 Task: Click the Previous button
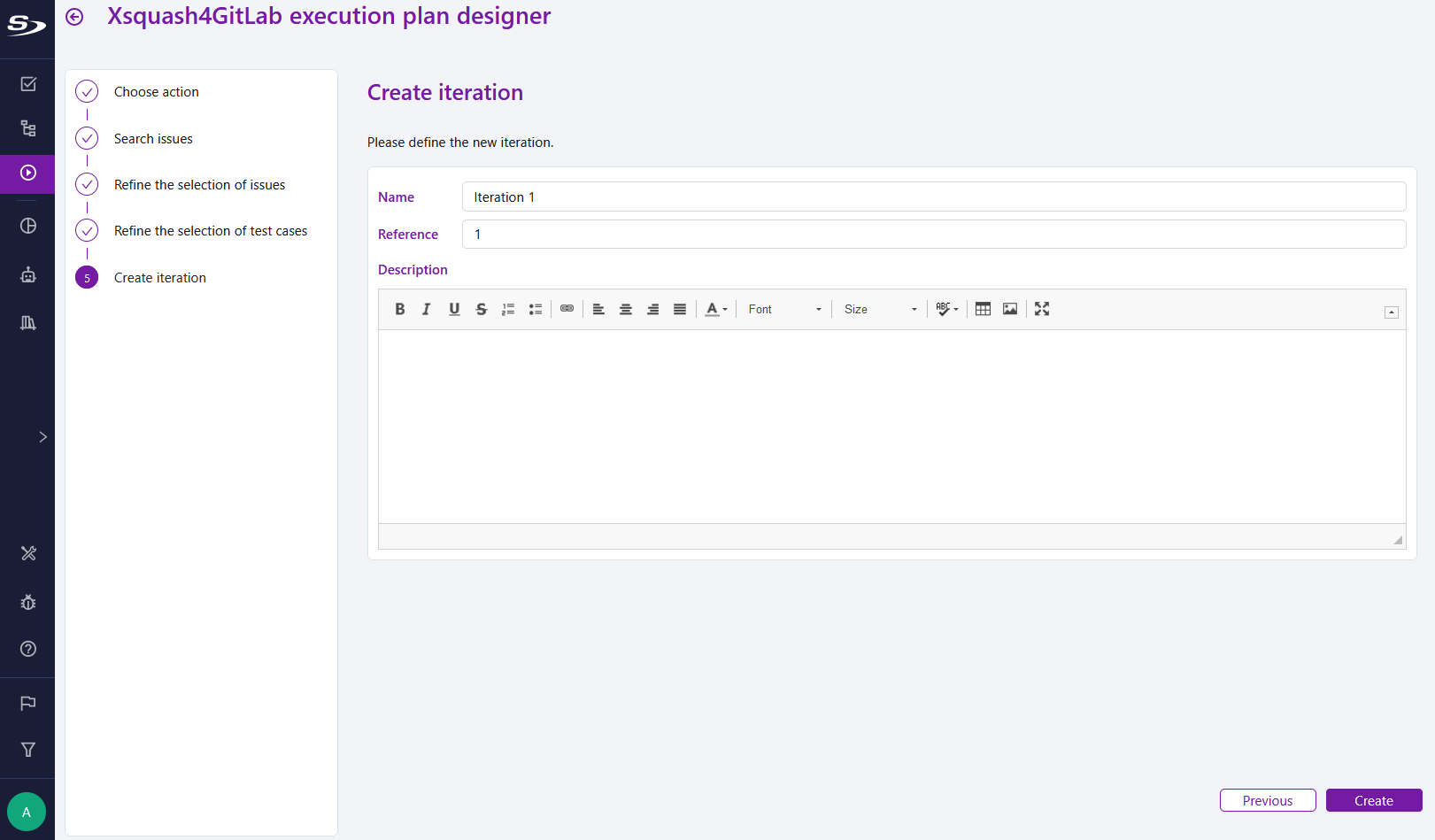[1267, 800]
